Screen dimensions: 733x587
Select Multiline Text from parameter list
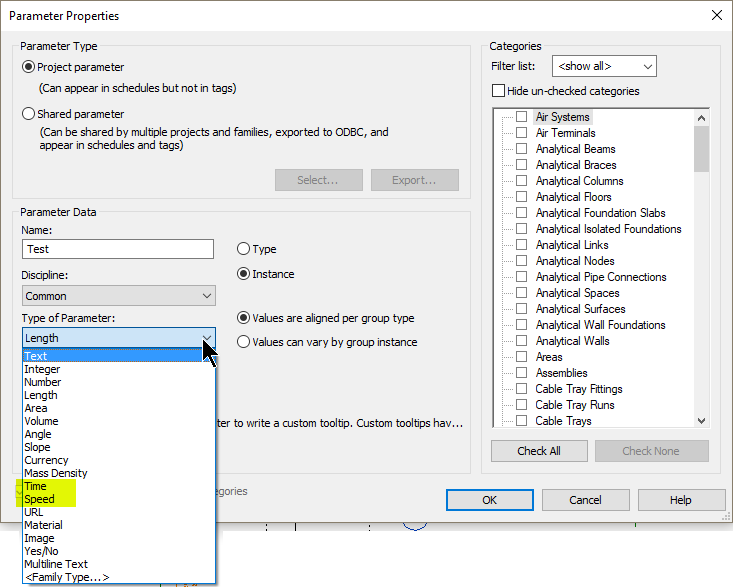pyautogui.click(x=119, y=564)
